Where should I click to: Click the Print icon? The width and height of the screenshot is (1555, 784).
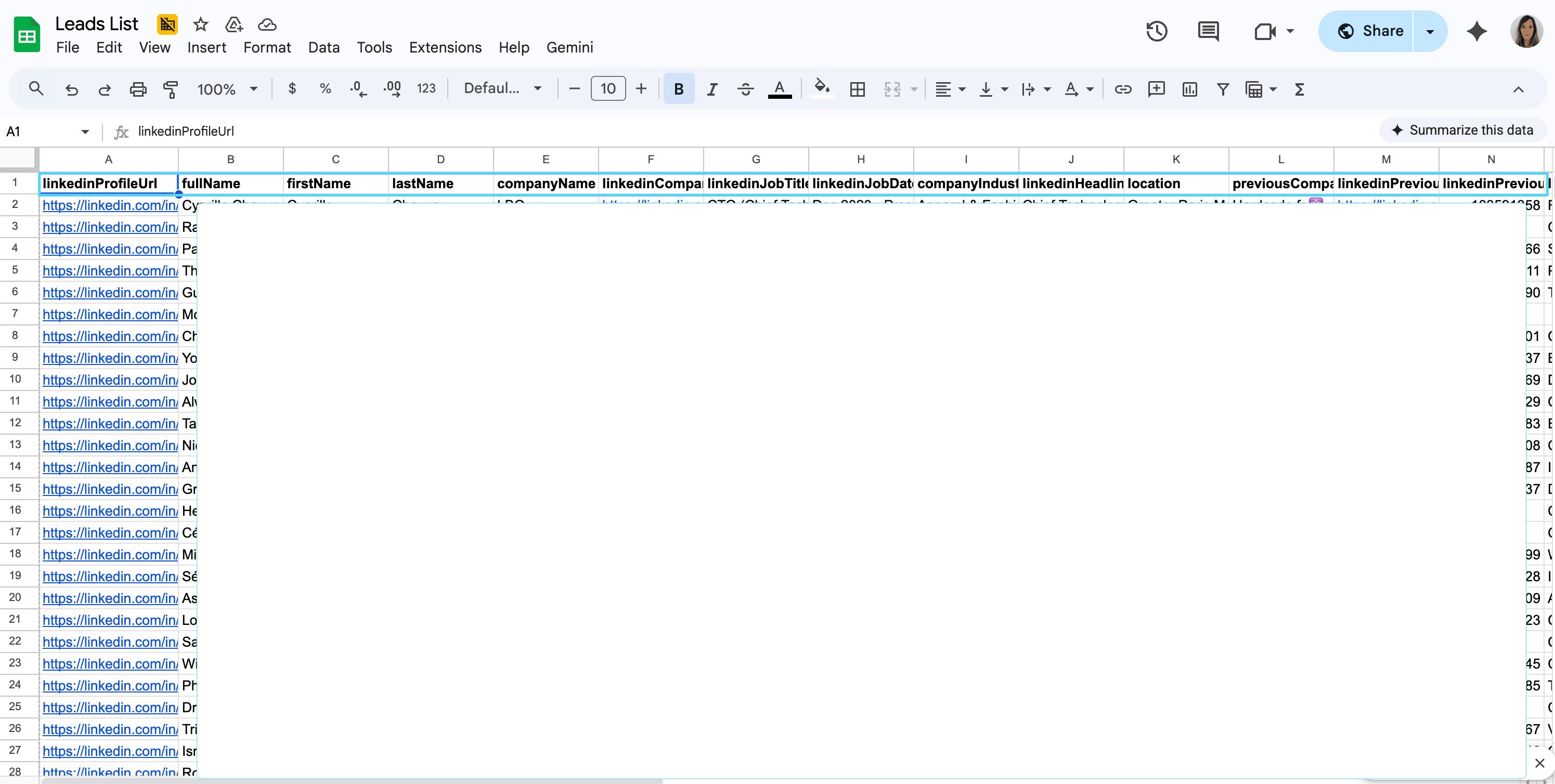[138, 89]
